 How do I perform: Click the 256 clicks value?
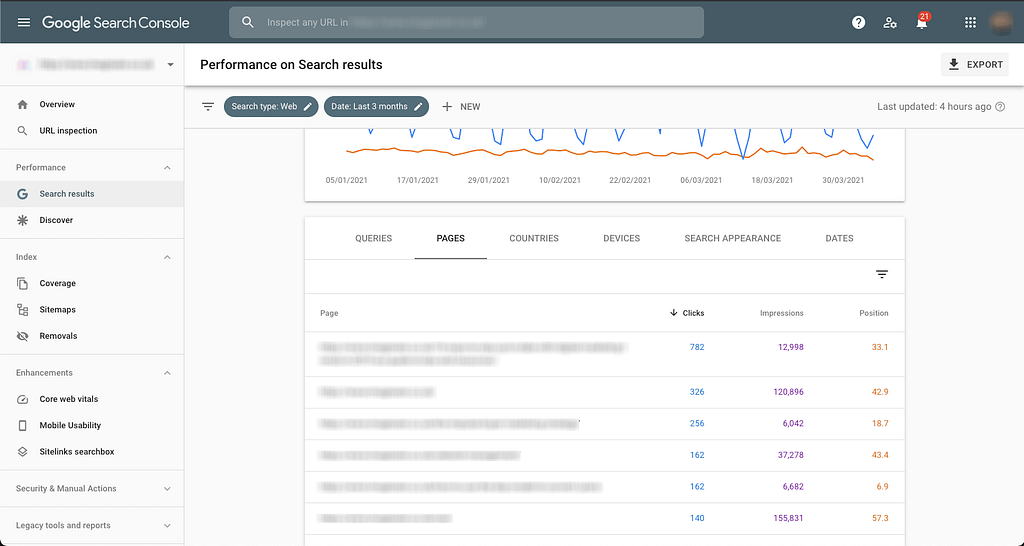pos(697,423)
